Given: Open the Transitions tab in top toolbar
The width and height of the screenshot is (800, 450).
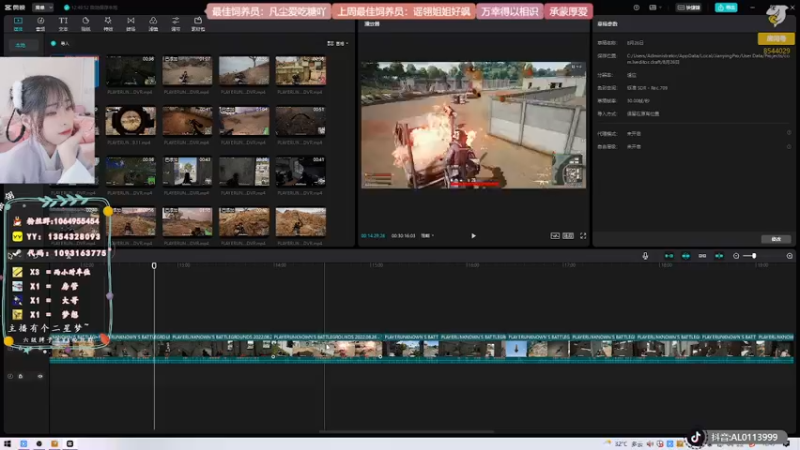Looking at the screenshot, I should 131,23.
